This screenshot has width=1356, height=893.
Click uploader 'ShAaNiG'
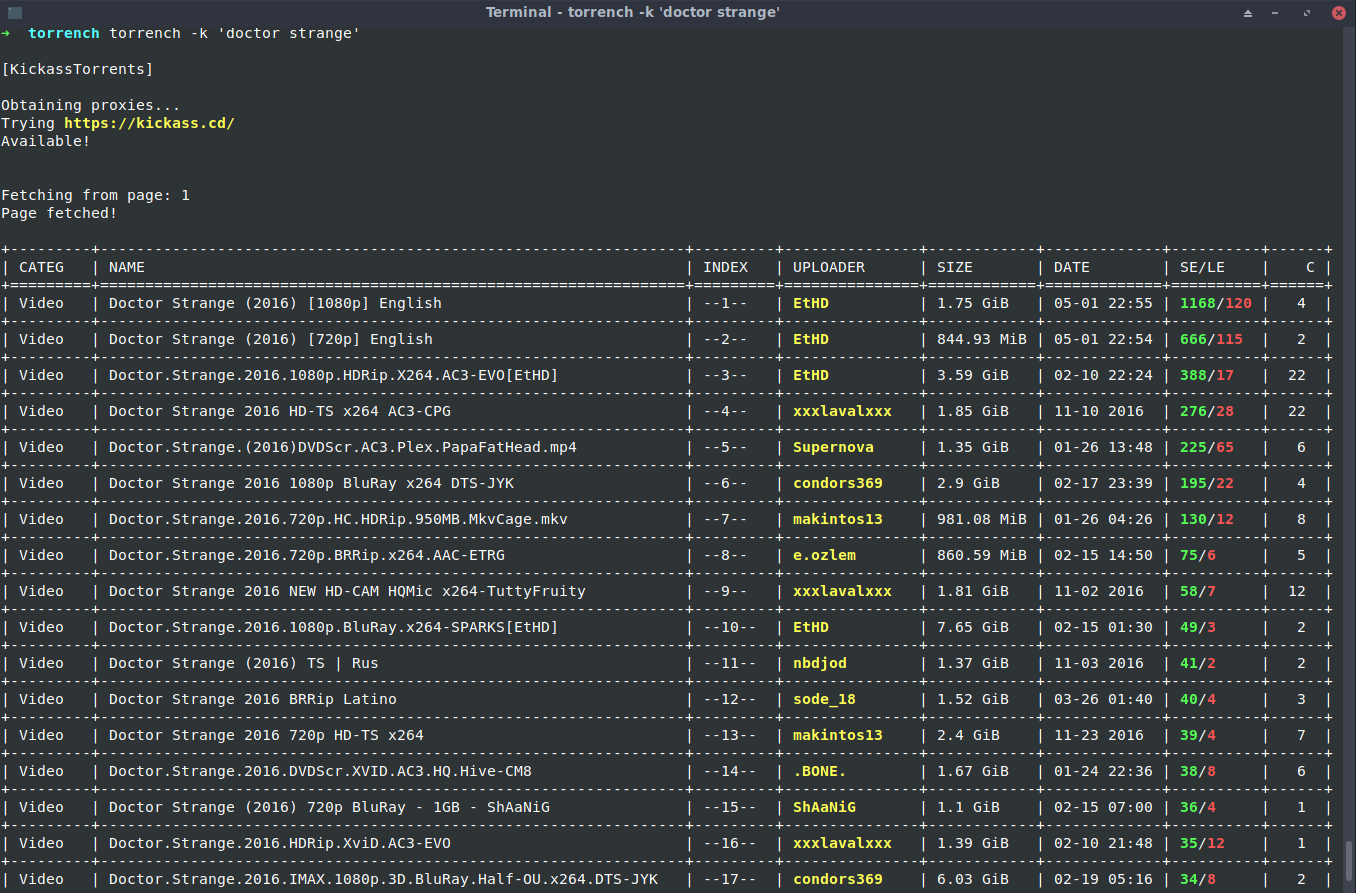pos(824,807)
